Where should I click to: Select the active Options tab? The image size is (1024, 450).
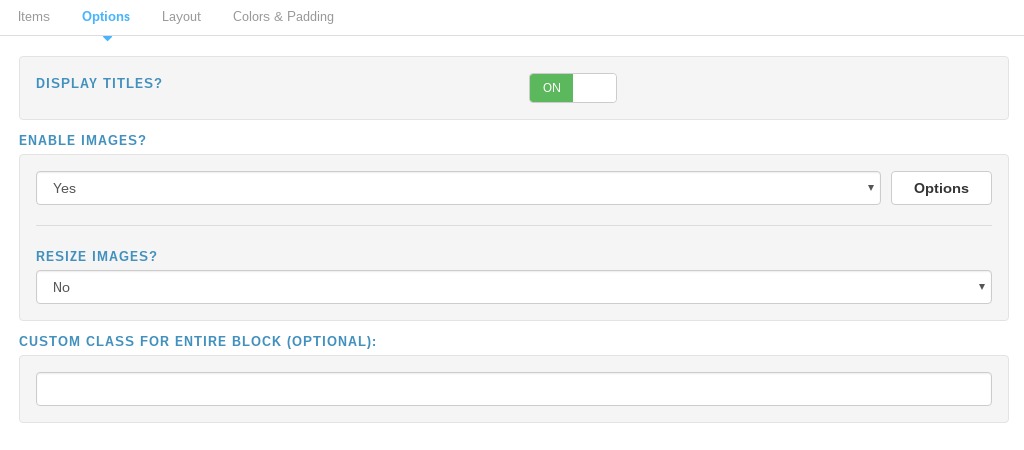coord(106,16)
